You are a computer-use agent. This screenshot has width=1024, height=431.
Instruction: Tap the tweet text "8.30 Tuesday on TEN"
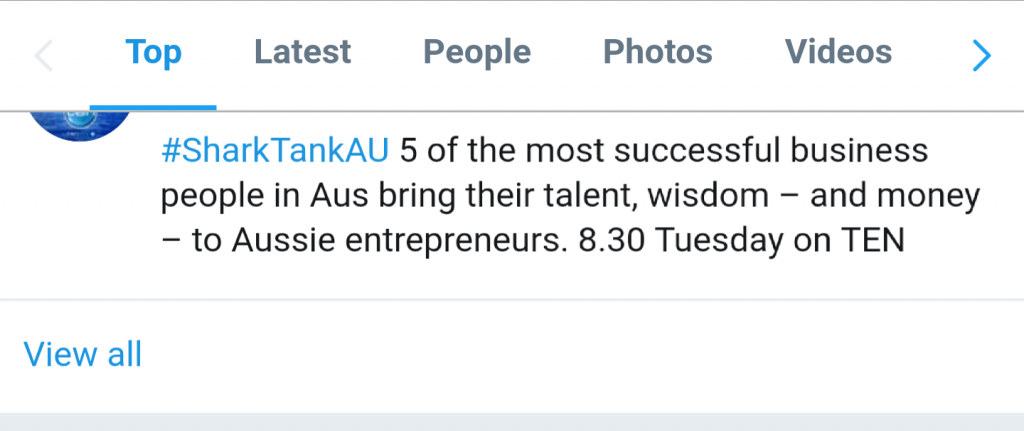tap(741, 242)
